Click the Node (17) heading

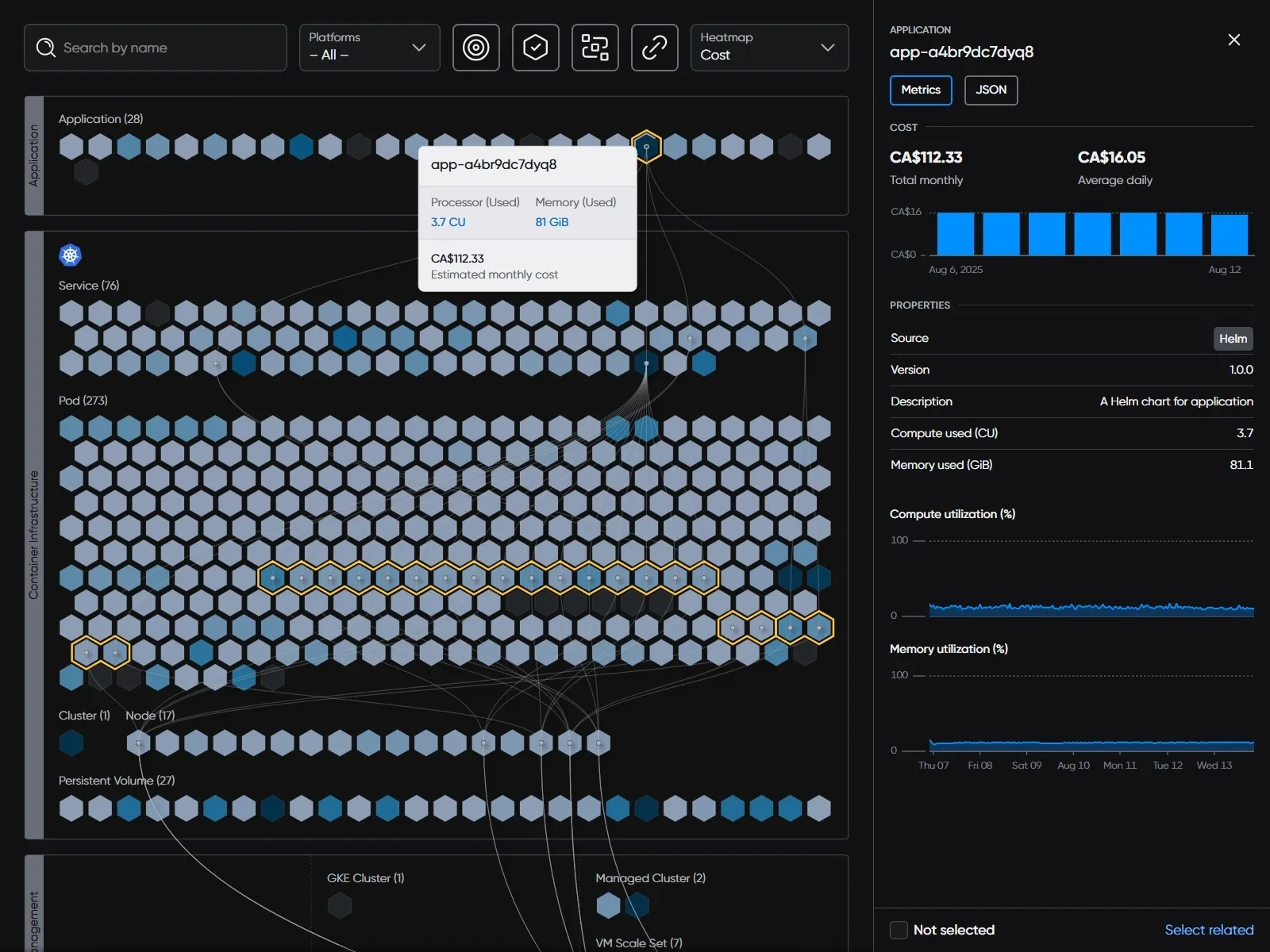click(150, 716)
